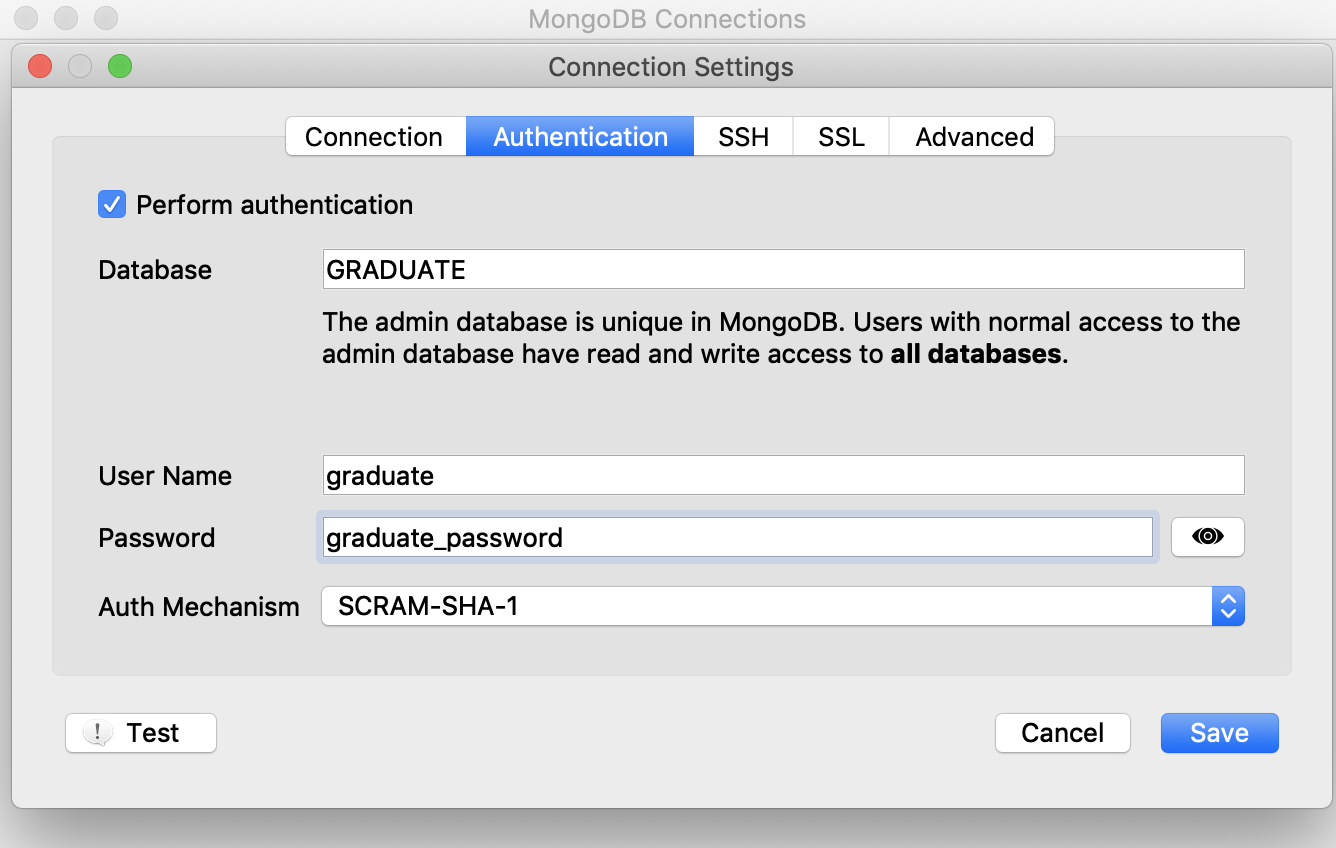
Task: Click the User Name field label
Action: 165,476
